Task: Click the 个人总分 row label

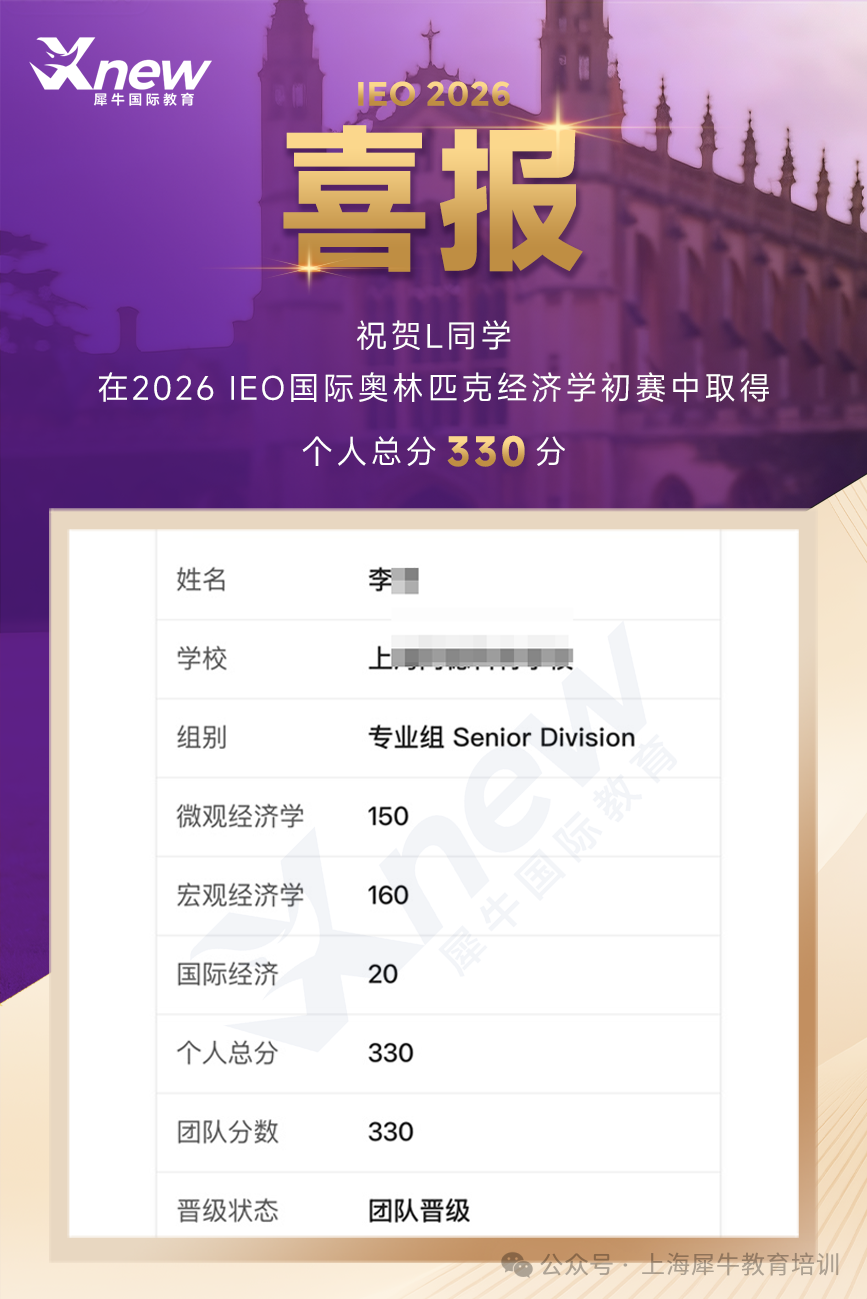Action: coord(227,1053)
